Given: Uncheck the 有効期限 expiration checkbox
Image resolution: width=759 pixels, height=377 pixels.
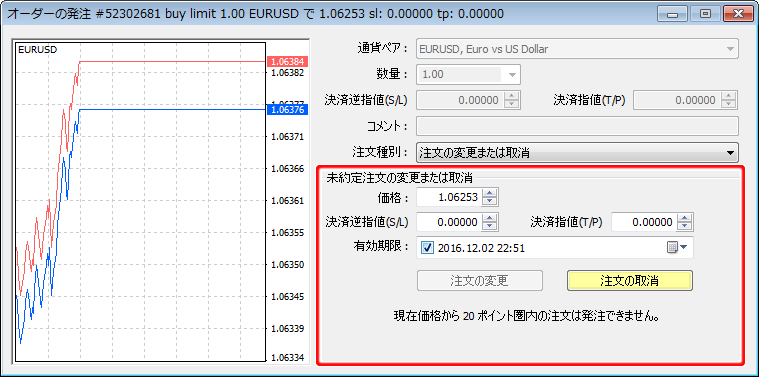Looking at the screenshot, I should [427, 248].
